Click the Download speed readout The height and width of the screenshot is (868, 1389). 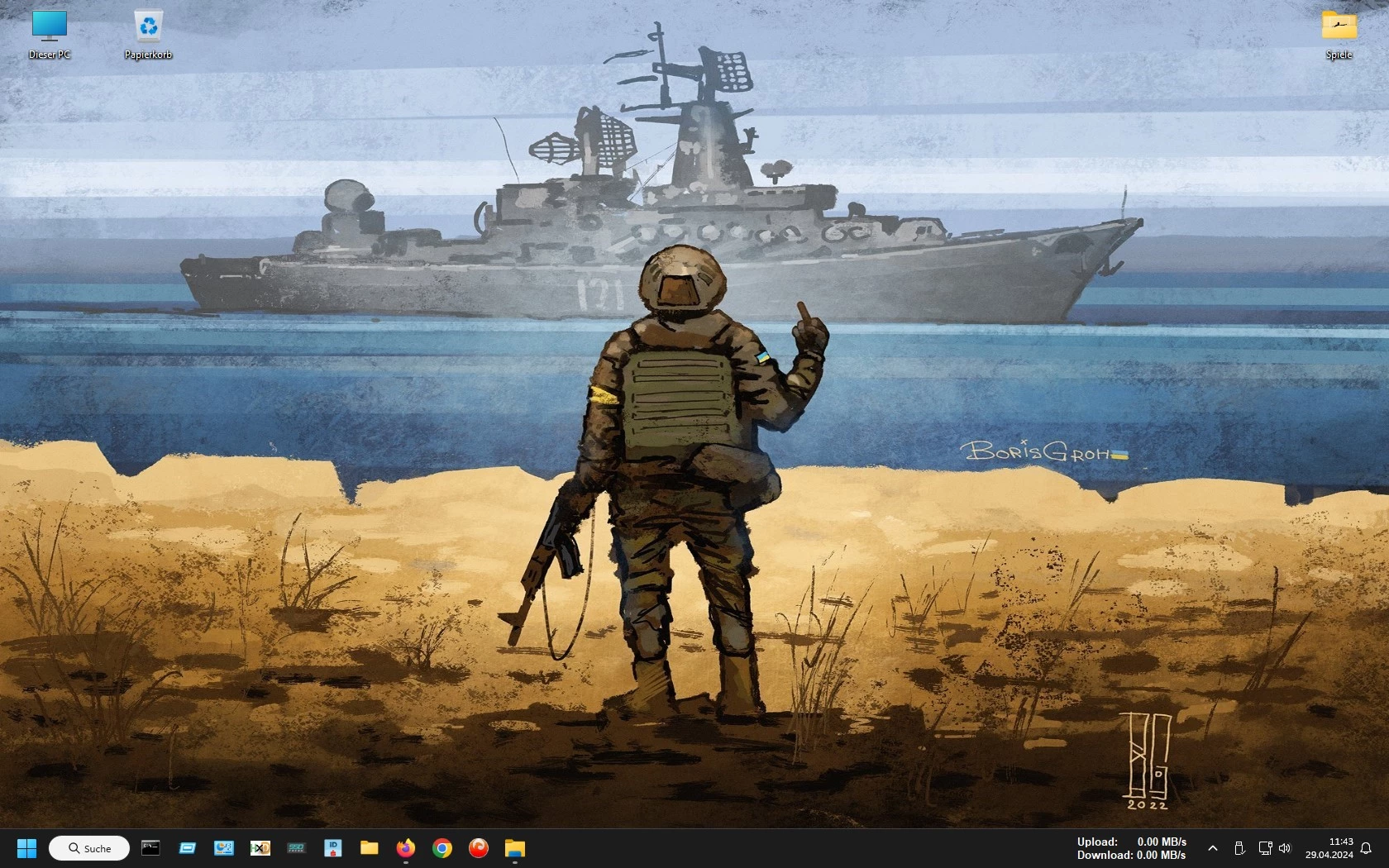(1131, 855)
